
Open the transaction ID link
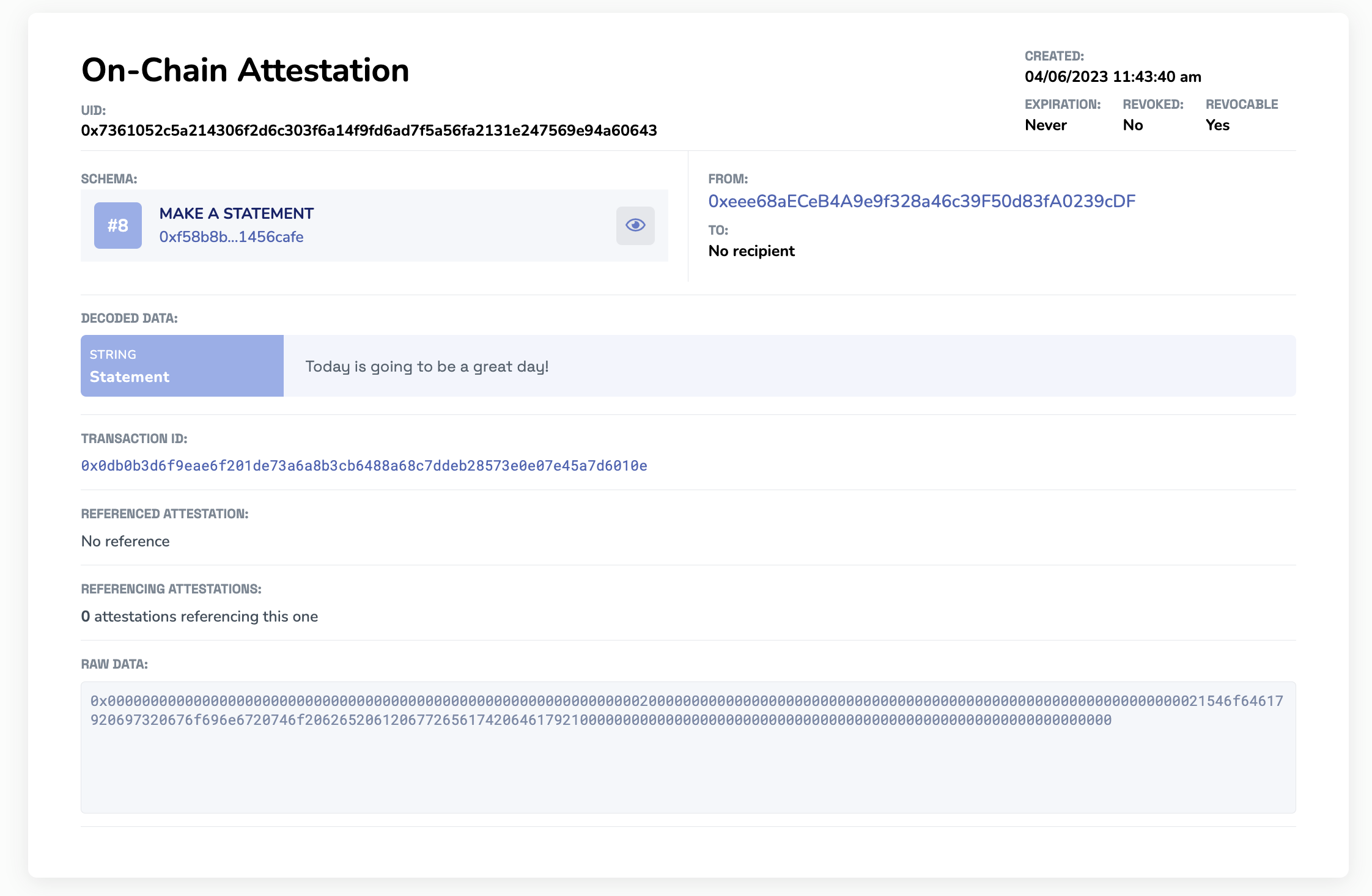[364, 465]
